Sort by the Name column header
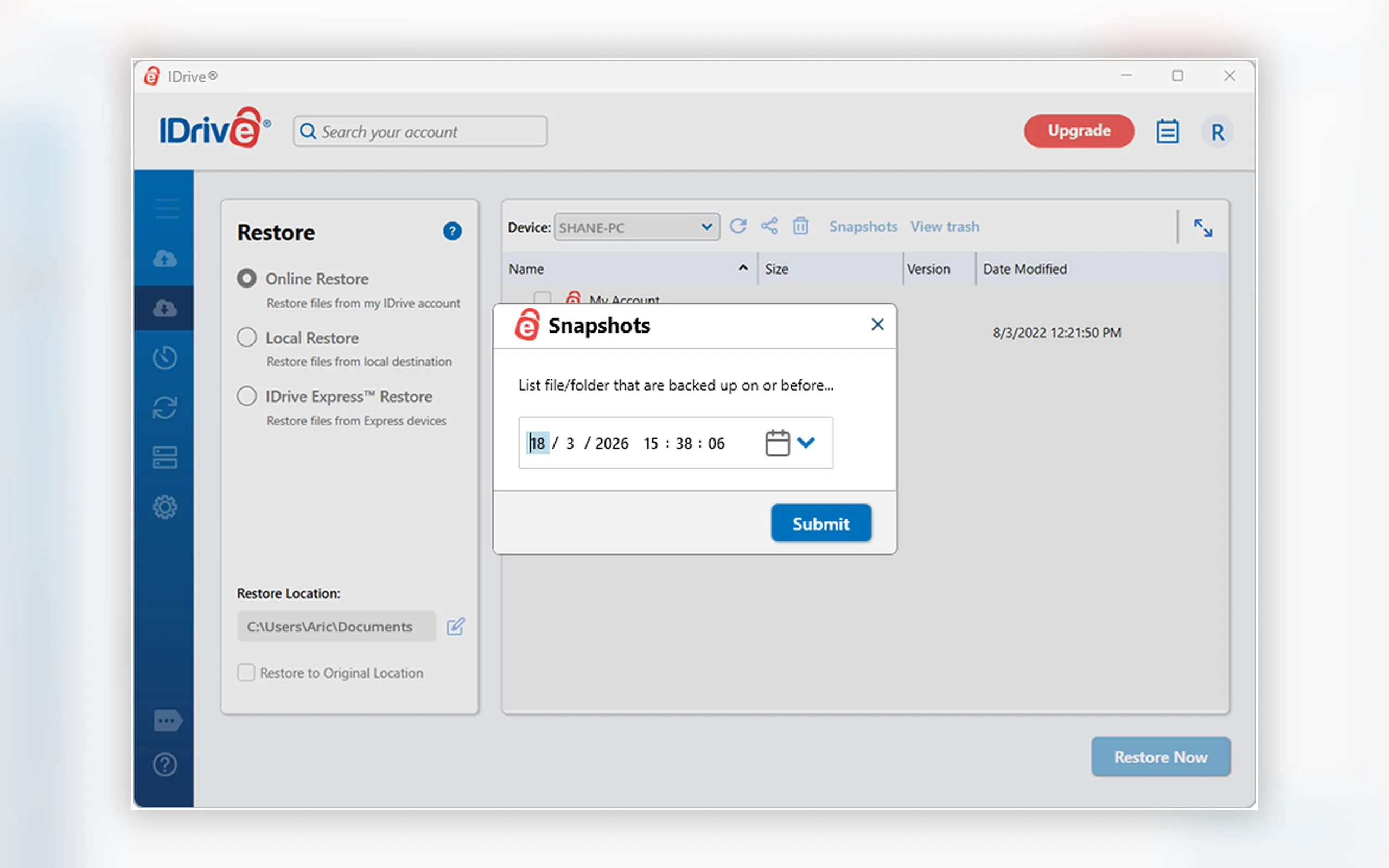 pyautogui.click(x=629, y=269)
